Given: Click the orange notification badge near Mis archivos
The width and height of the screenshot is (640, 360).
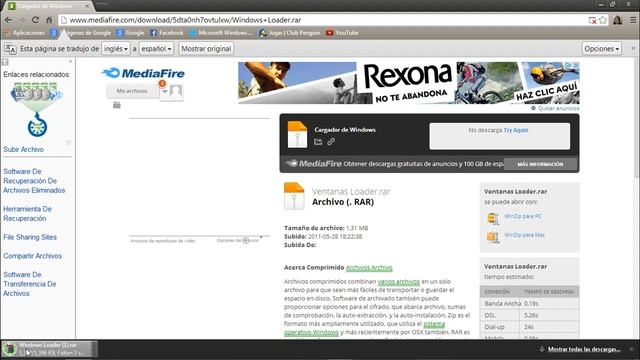Looking at the screenshot, I should coord(162,84).
